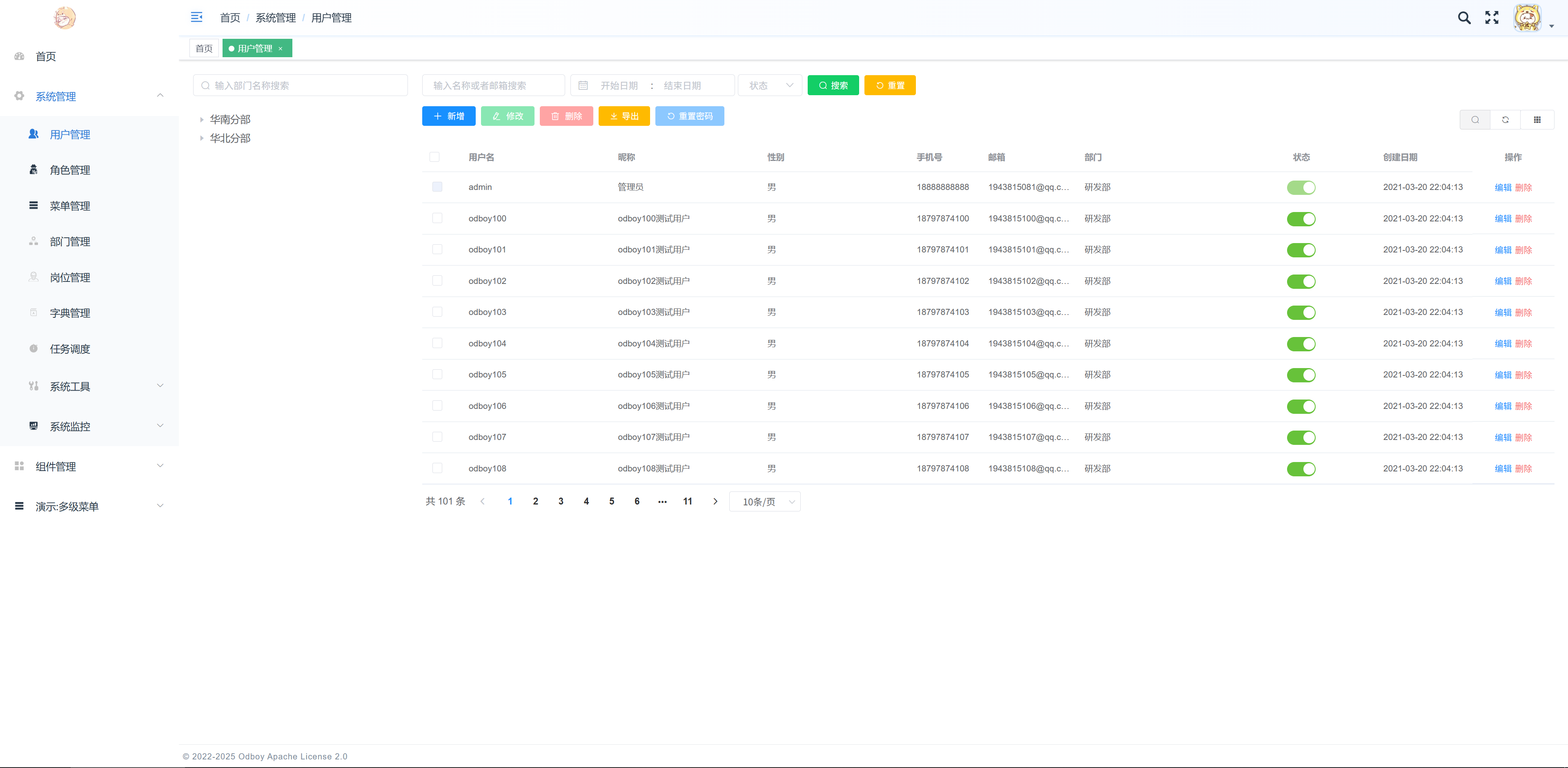Toggle fullscreen mode icon
Image resolution: width=1568 pixels, height=768 pixels.
[1491, 18]
